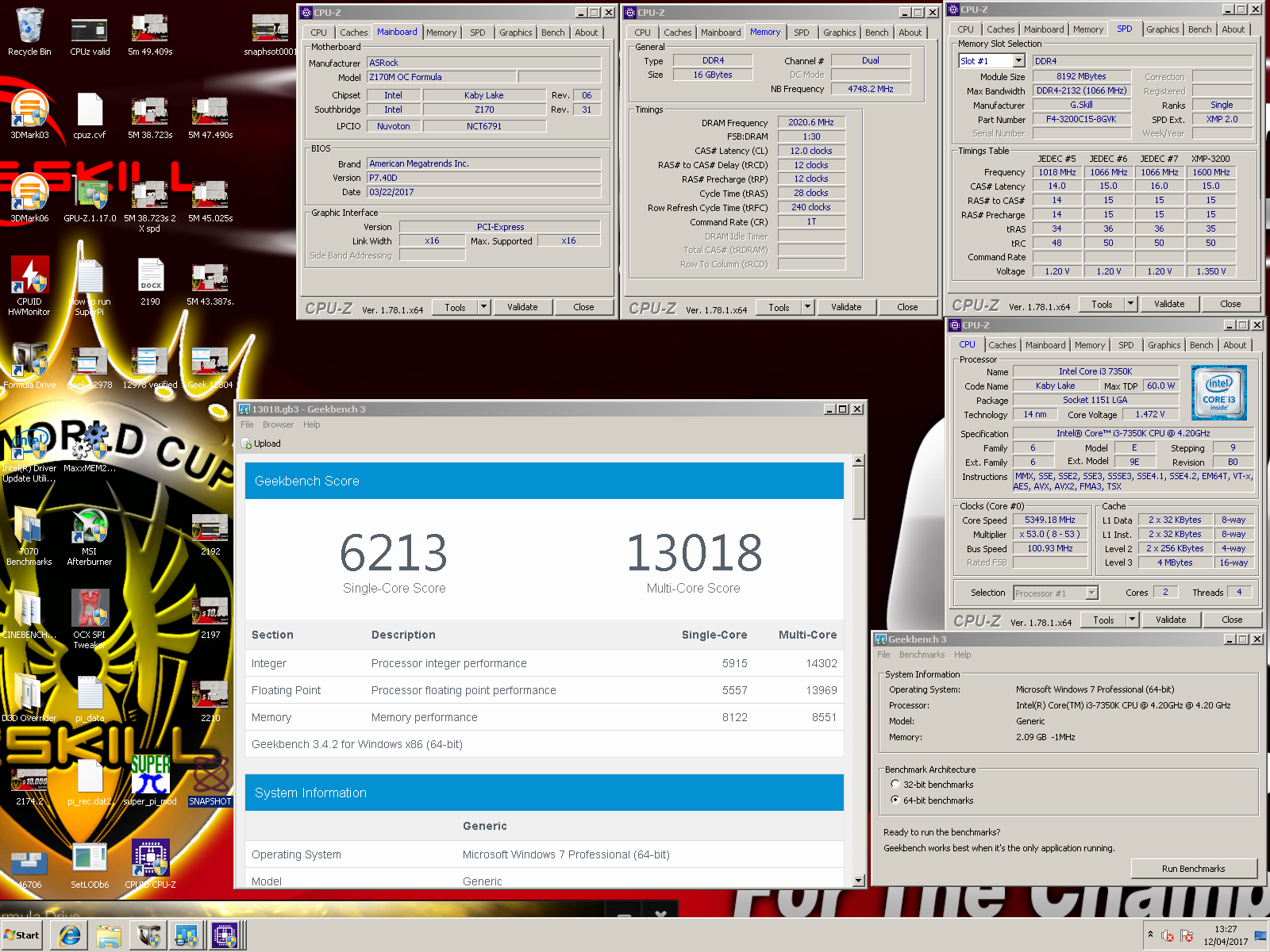
Task: Click the Start button
Action: 22,935
